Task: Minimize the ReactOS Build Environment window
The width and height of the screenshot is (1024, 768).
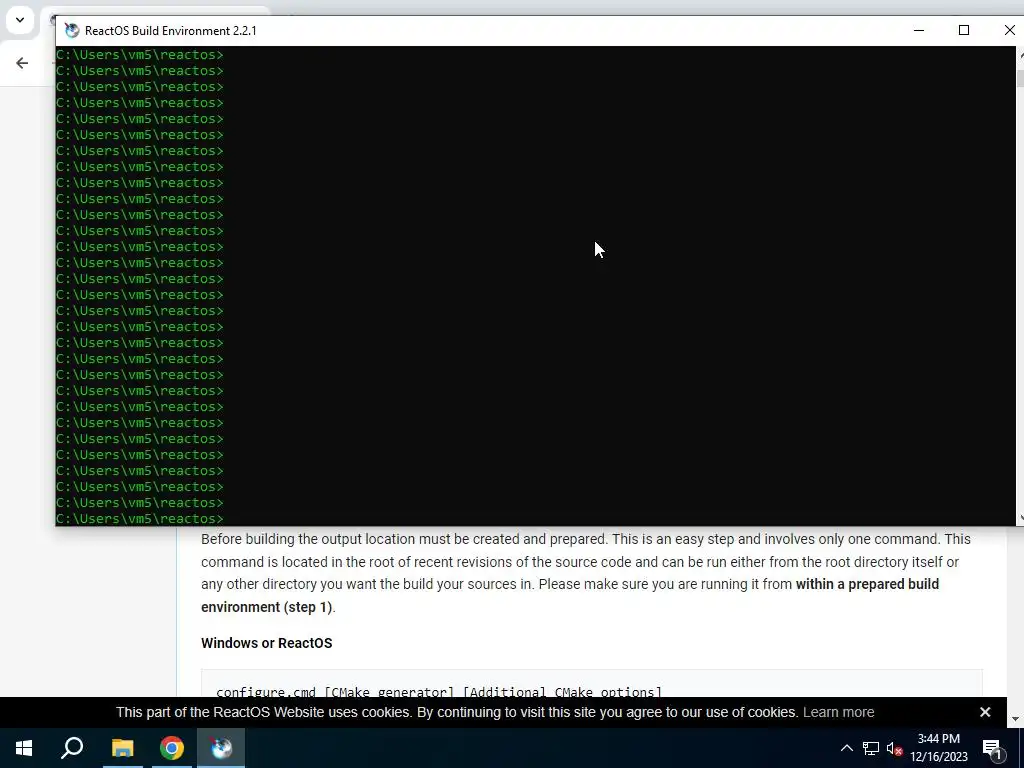Action: [x=918, y=30]
